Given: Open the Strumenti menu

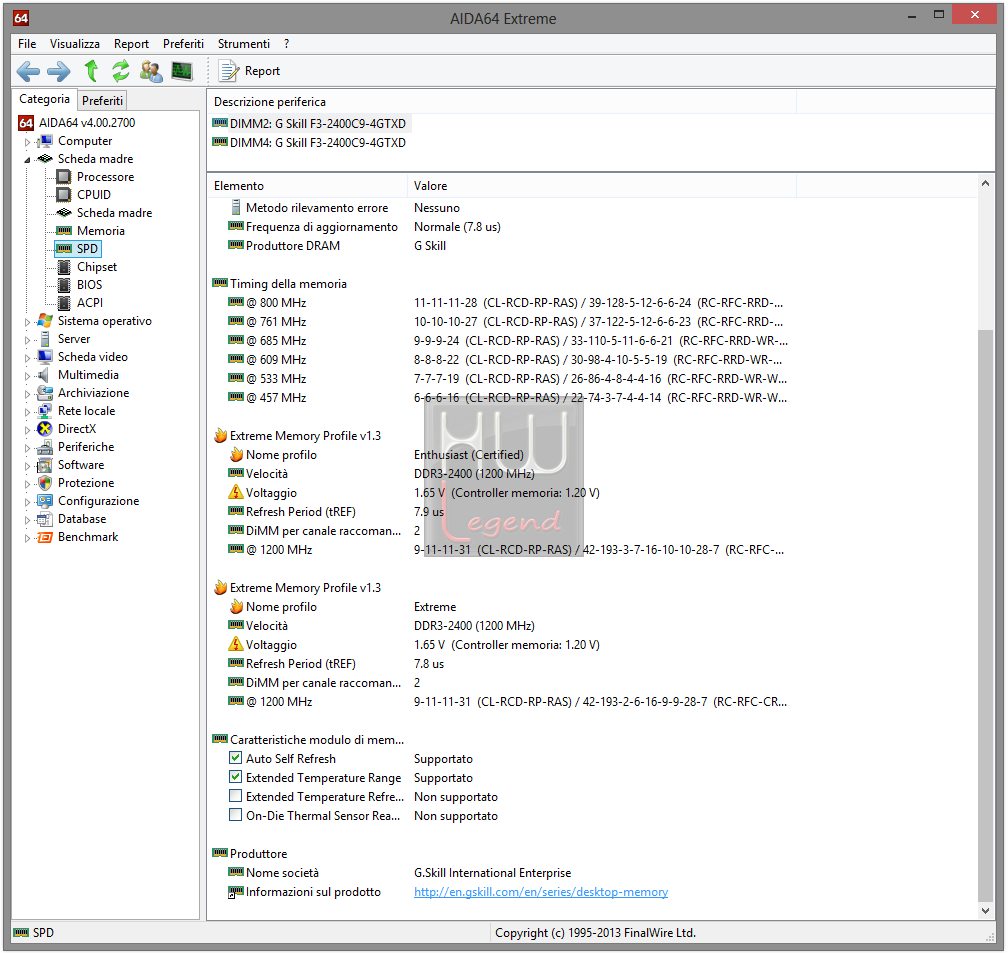Looking at the screenshot, I should [x=244, y=44].
